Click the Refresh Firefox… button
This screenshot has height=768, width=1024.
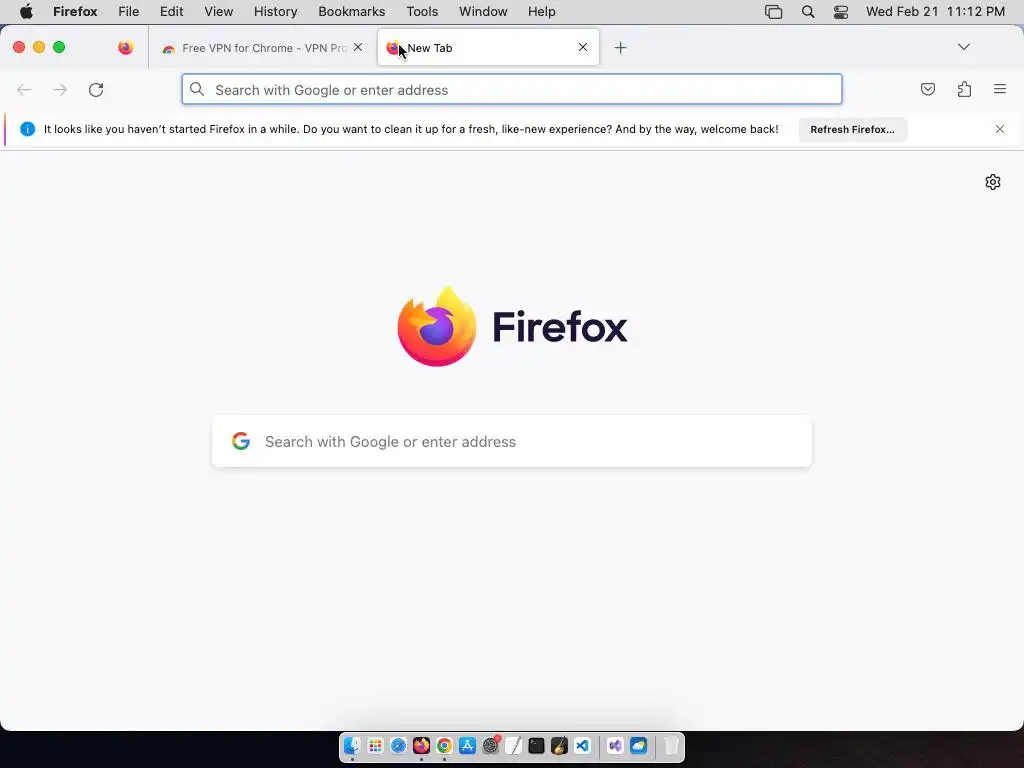[x=852, y=129]
